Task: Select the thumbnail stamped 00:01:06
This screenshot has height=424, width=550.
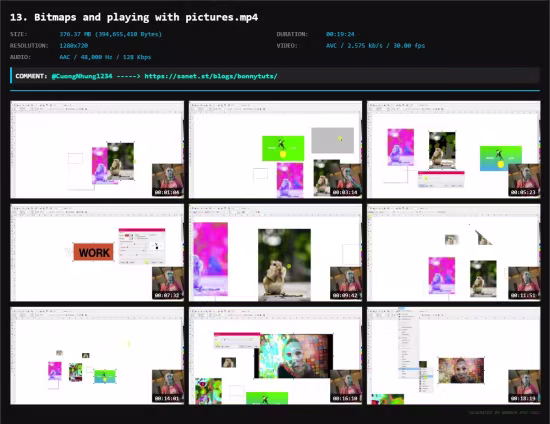Action: 97,149
